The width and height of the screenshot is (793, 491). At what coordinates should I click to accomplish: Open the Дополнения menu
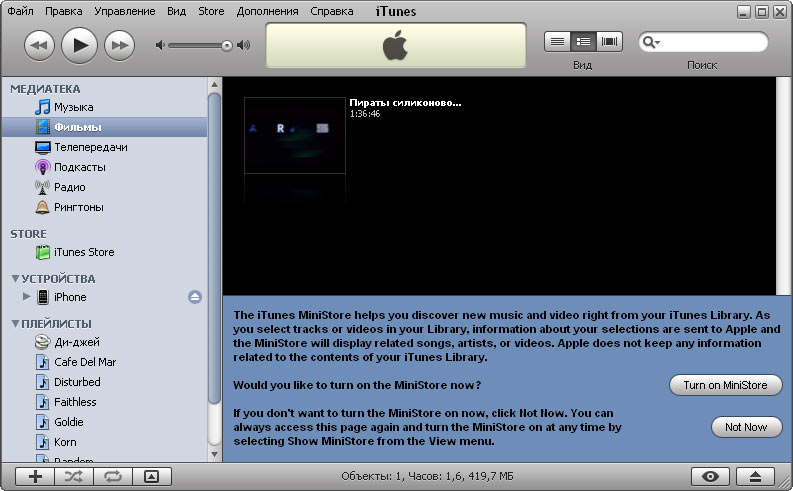268,11
